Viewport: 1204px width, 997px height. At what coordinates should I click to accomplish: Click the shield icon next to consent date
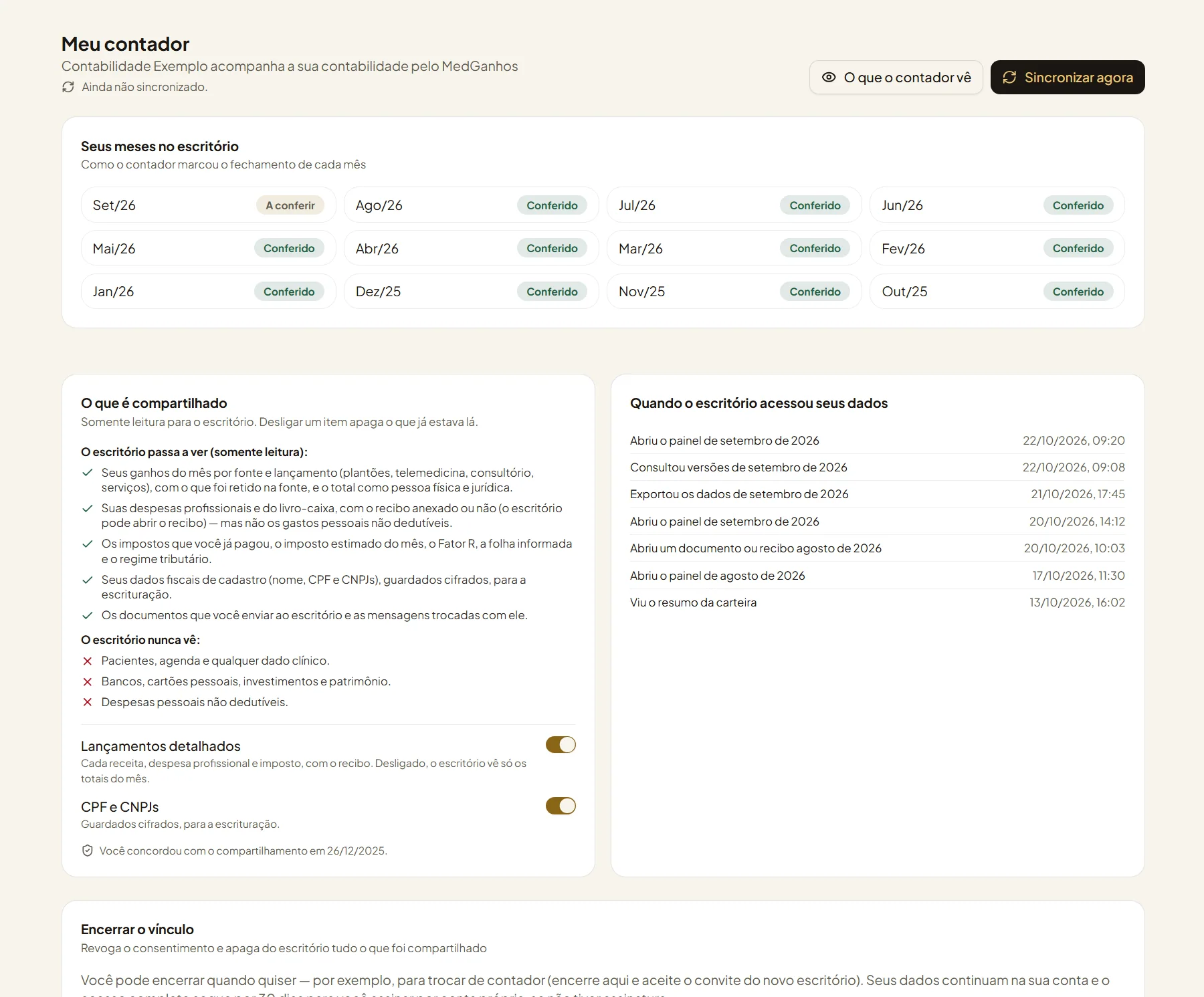(87, 851)
